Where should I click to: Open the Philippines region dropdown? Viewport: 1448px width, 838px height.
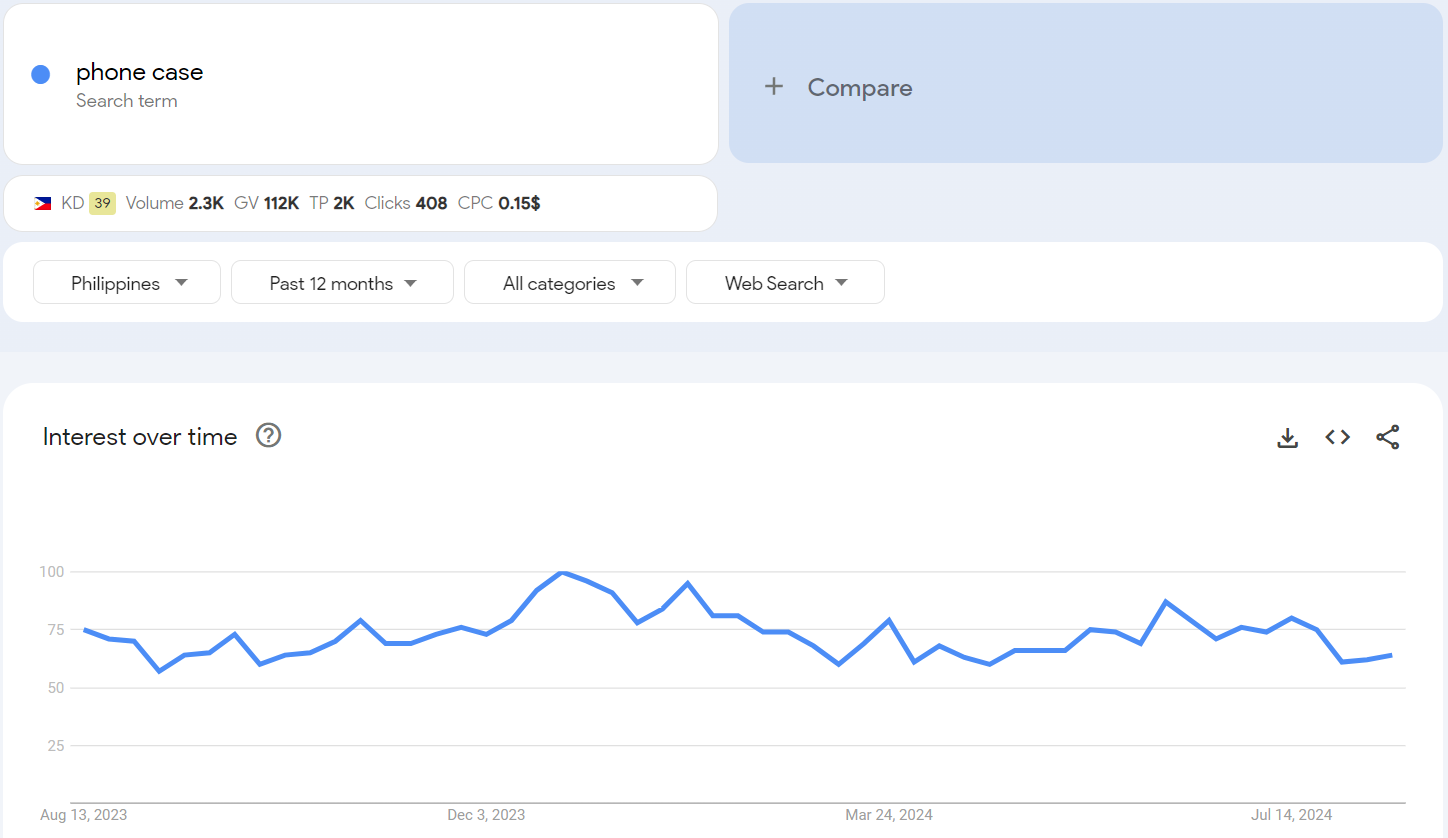127,283
